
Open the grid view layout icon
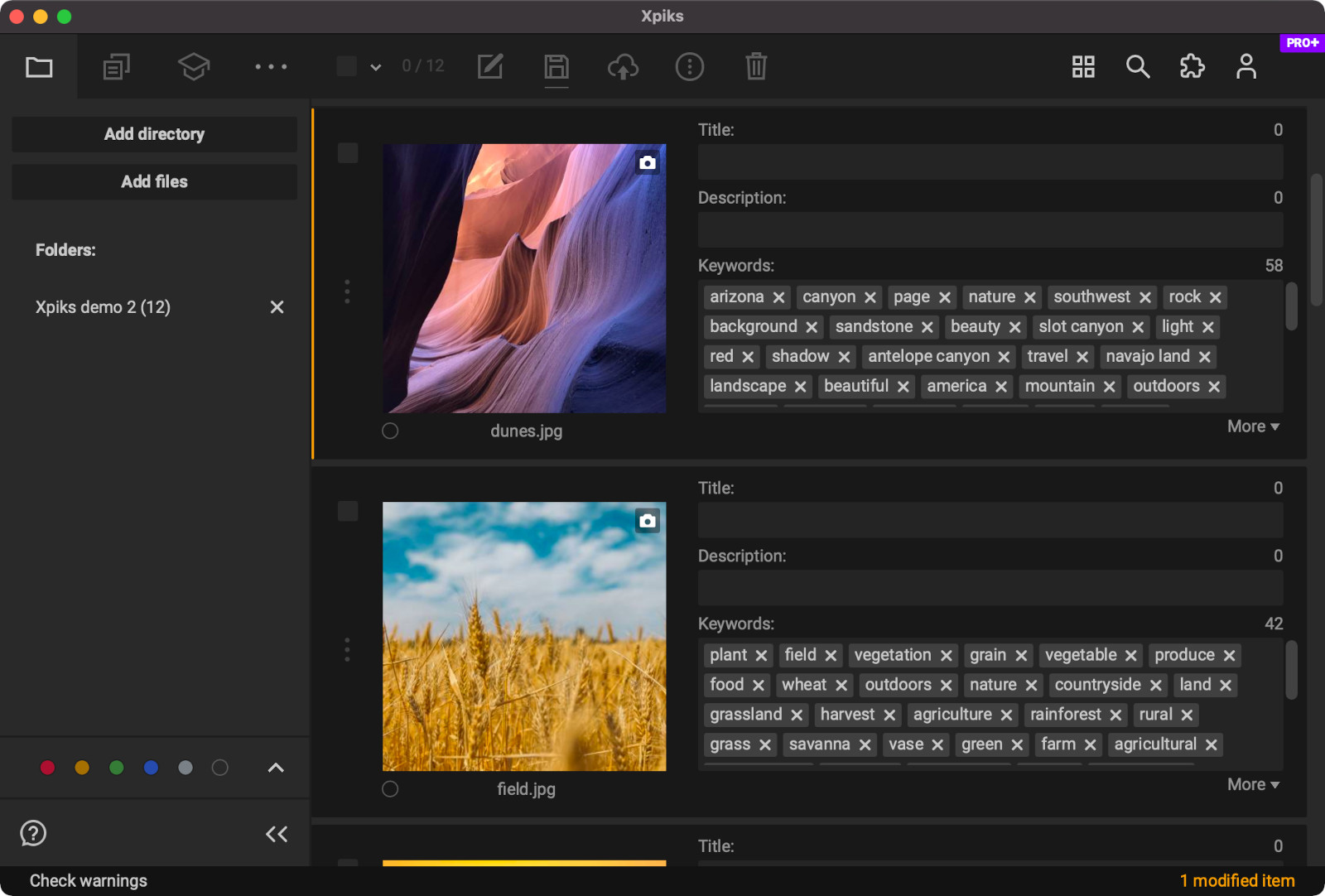1083,66
